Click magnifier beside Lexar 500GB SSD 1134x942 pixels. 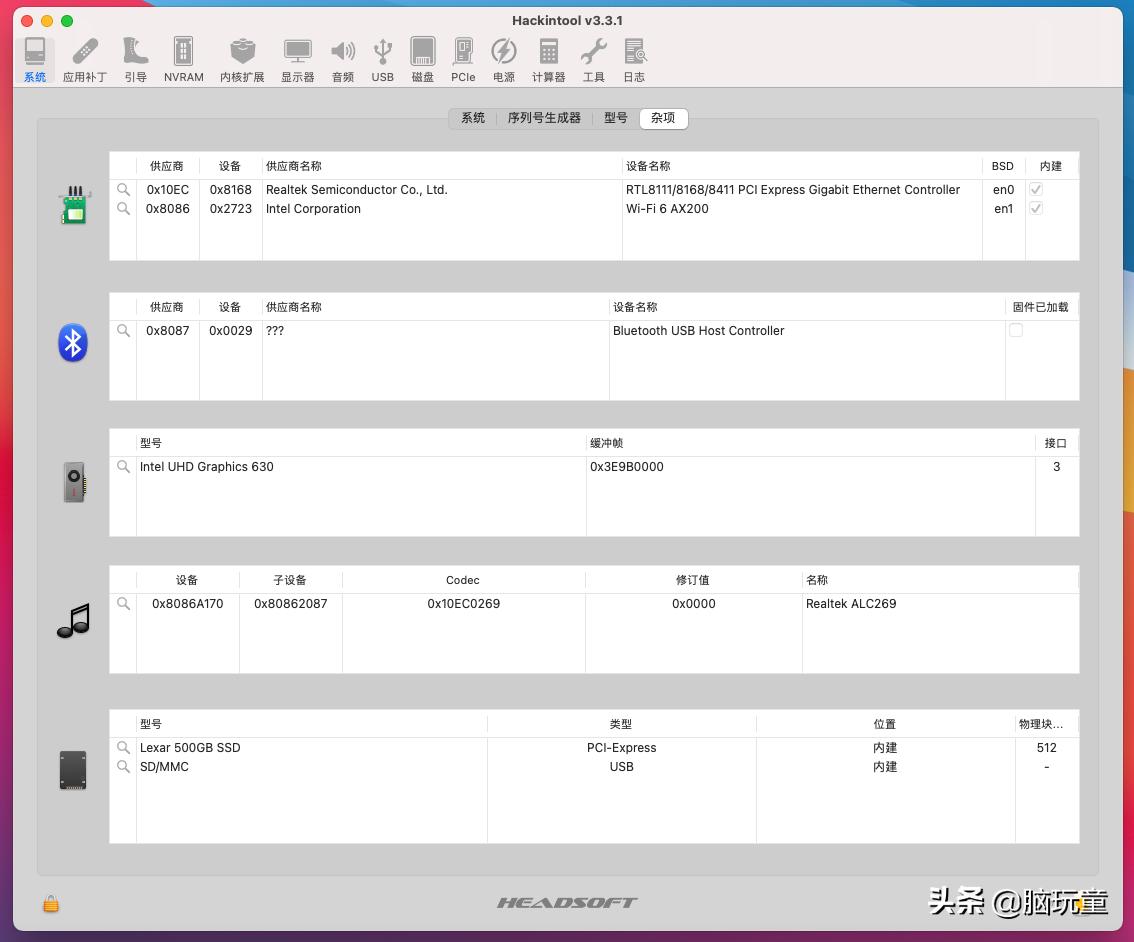point(123,748)
